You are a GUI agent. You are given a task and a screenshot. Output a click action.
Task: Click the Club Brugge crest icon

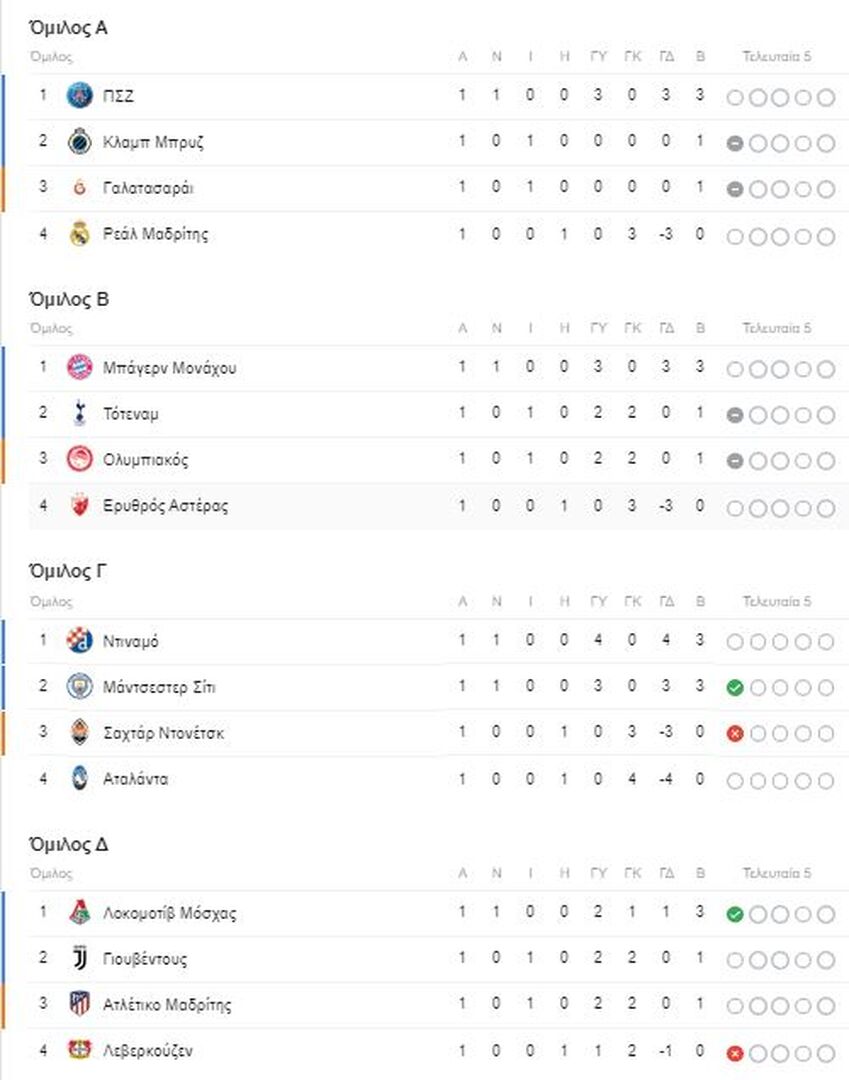coord(79,142)
